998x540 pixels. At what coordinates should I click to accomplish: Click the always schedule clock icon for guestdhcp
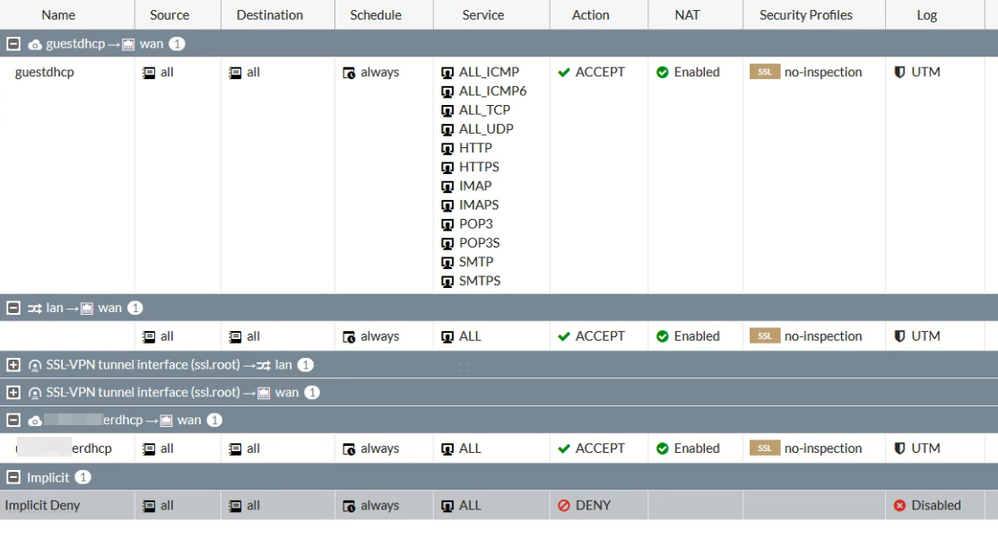coord(349,73)
